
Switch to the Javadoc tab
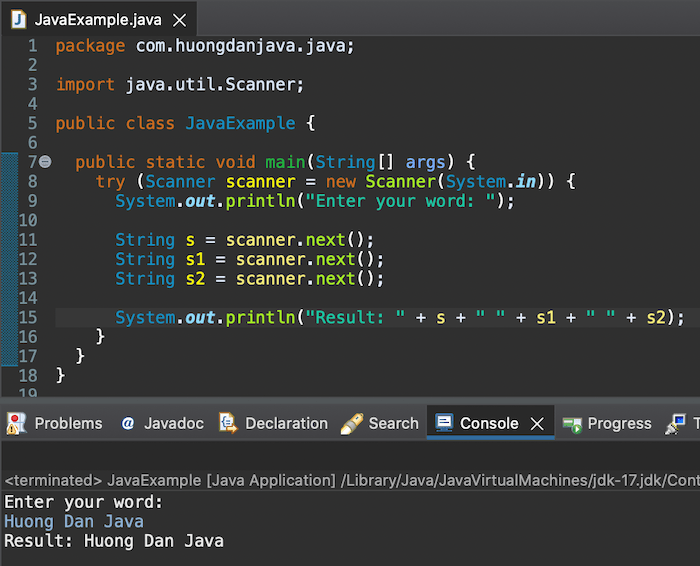[162, 423]
